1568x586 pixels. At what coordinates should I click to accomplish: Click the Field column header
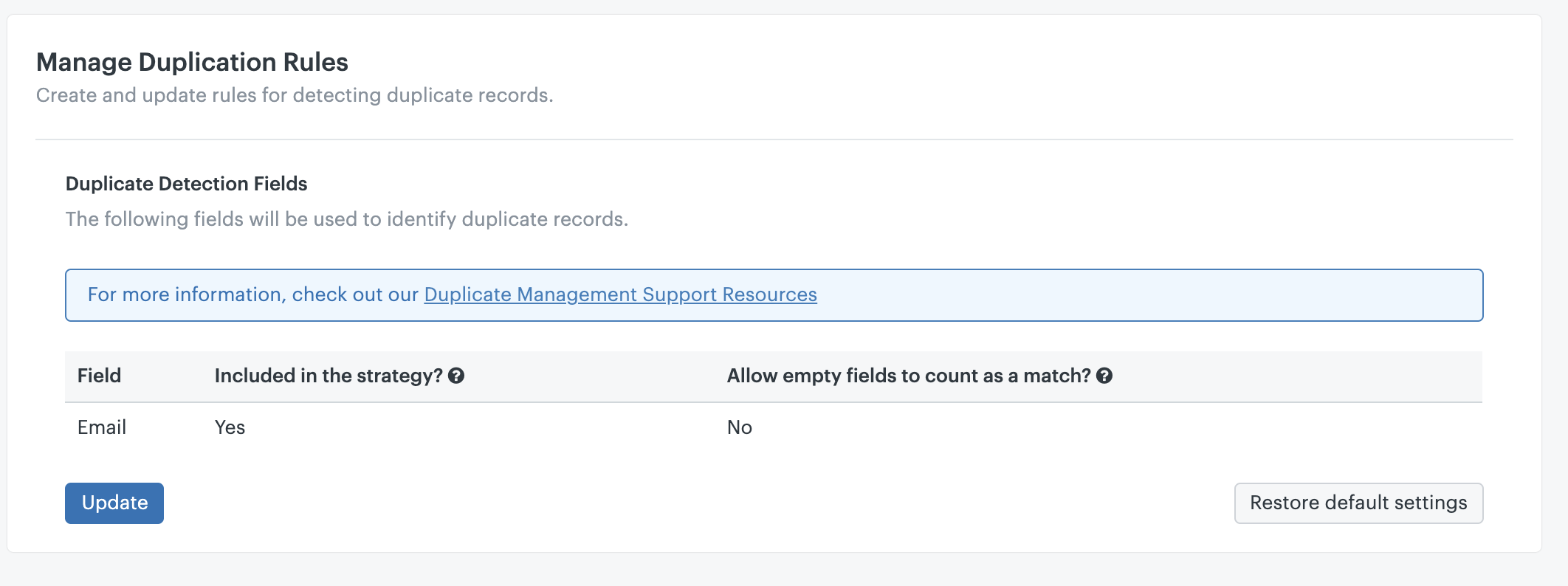click(99, 376)
